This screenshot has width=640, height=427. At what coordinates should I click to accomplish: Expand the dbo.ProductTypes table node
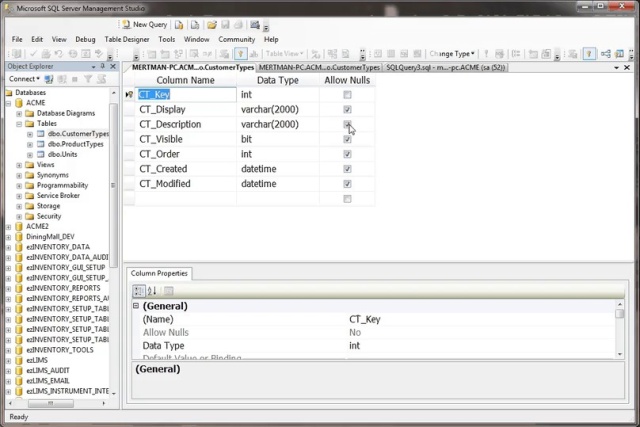30,145
